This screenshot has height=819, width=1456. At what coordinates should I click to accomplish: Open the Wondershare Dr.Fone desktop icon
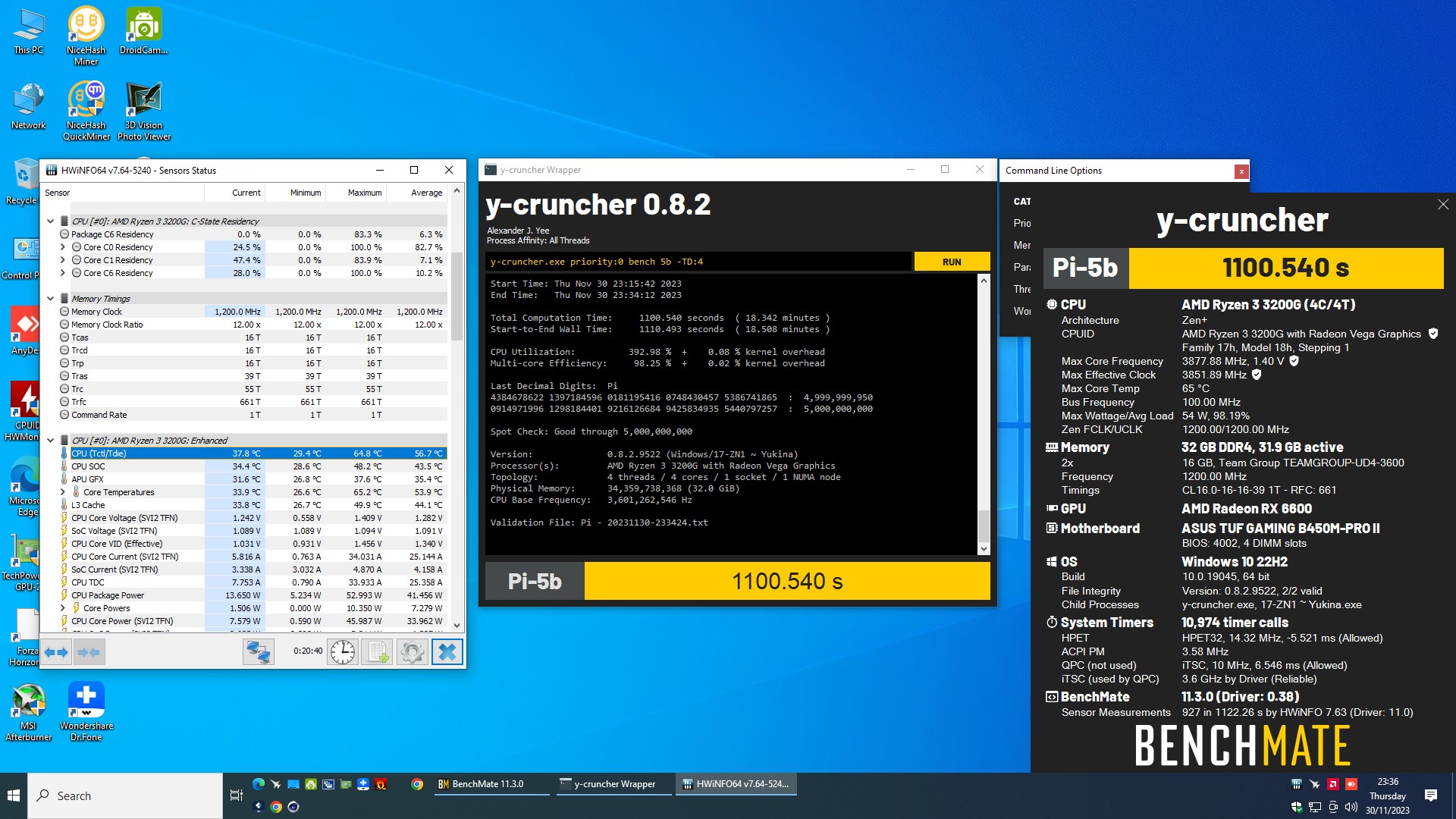(86, 711)
